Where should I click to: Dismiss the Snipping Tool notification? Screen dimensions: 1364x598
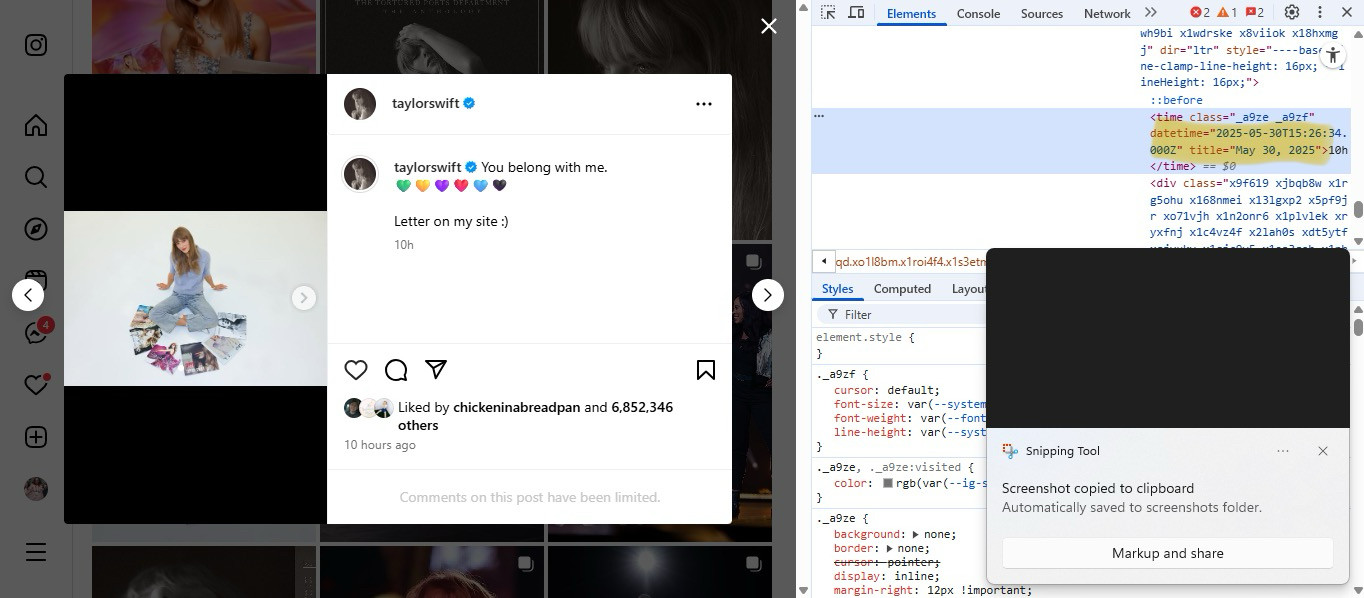click(x=1323, y=451)
